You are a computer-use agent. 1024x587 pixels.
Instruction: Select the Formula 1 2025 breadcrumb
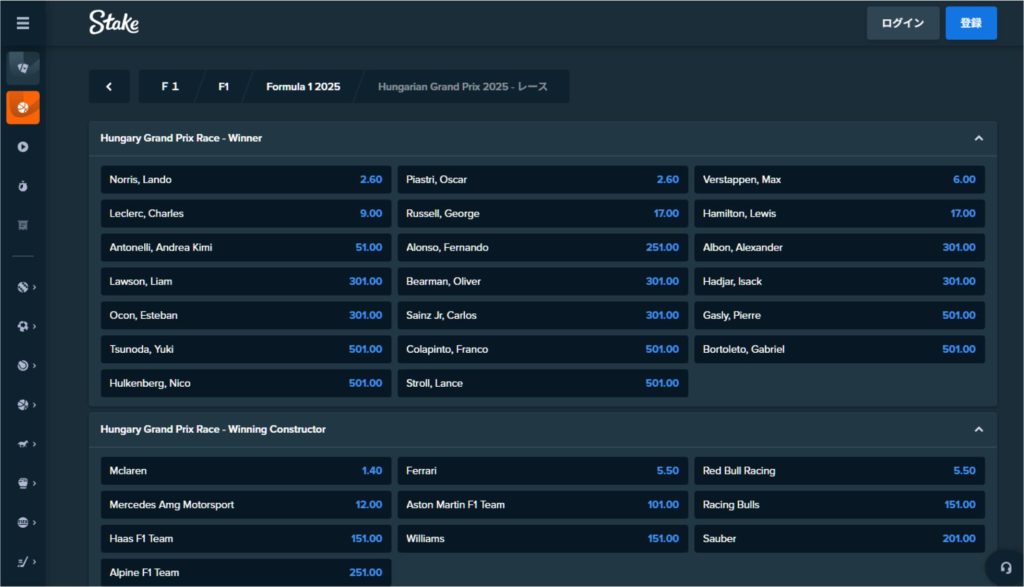(303, 86)
